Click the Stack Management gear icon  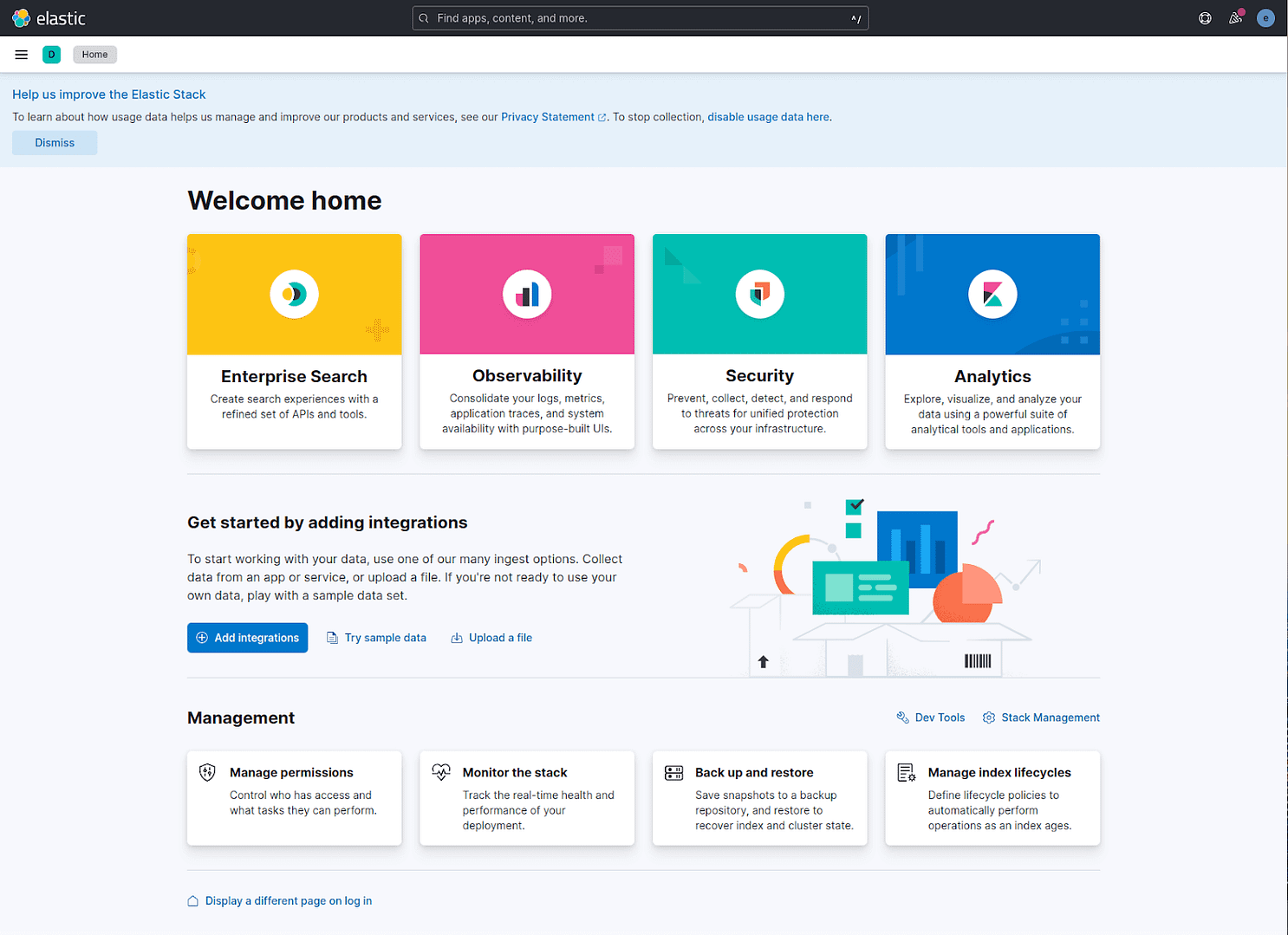tap(989, 717)
